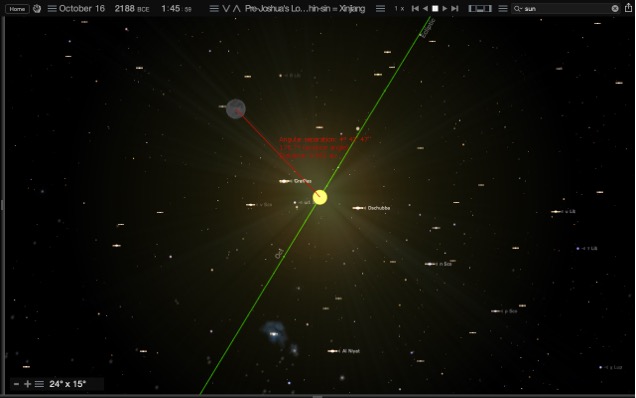This screenshot has height=398, width=636.
Task: Zoom in with the plus button
Action: pyautogui.click(x=28, y=384)
